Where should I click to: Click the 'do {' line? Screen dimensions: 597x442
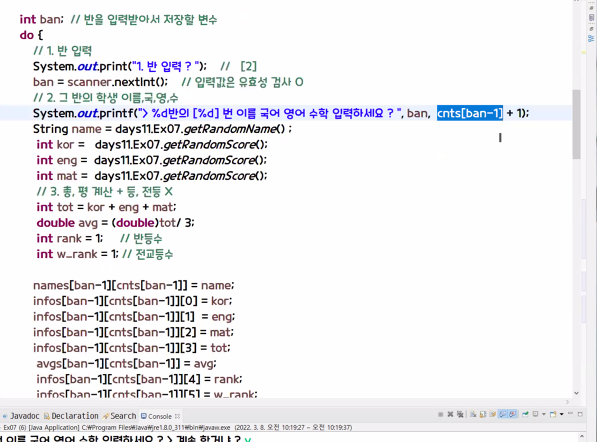[x=31, y=35]
